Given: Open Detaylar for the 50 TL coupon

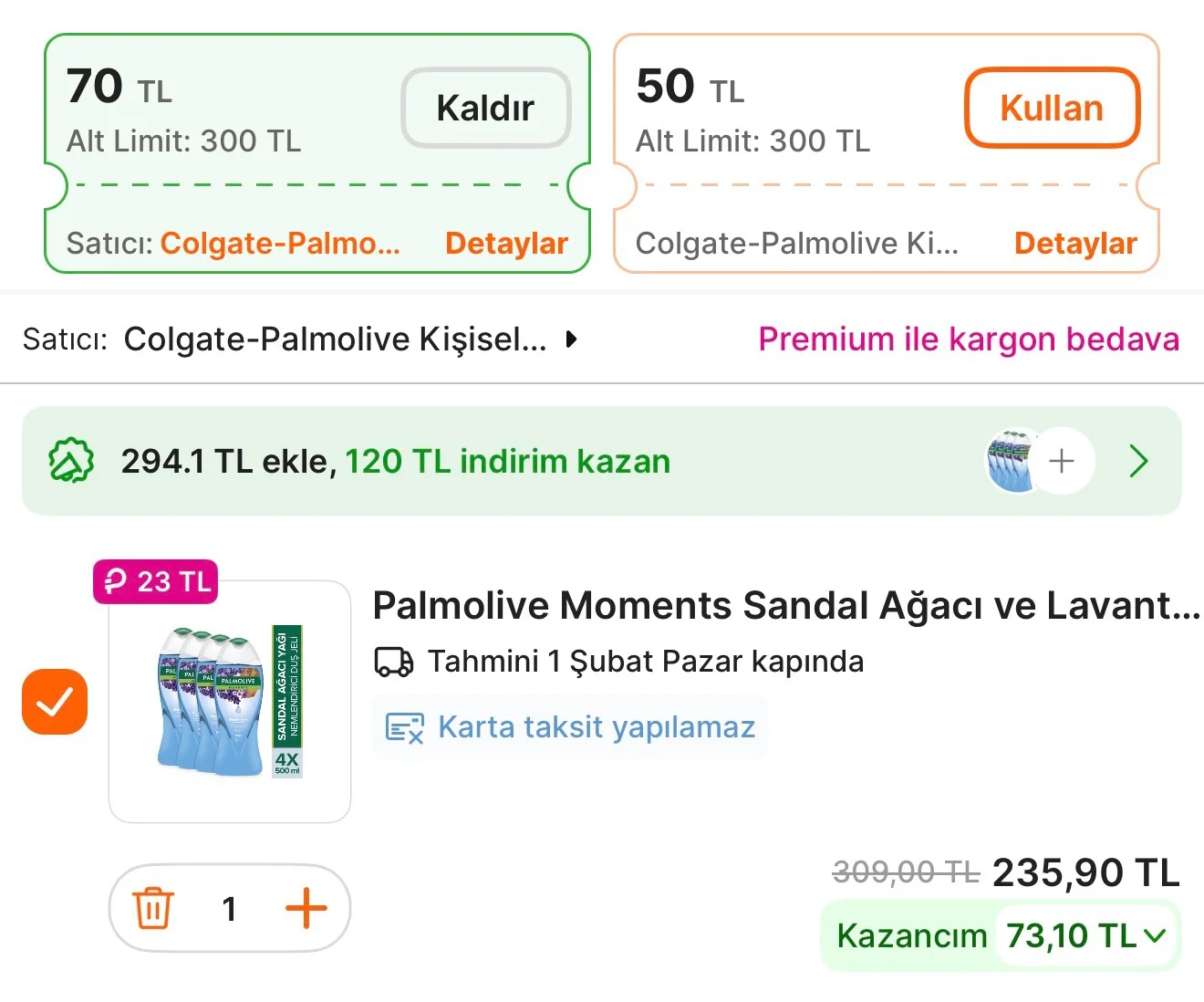Looking at the screenshot, I should (x=1075, y=243).
